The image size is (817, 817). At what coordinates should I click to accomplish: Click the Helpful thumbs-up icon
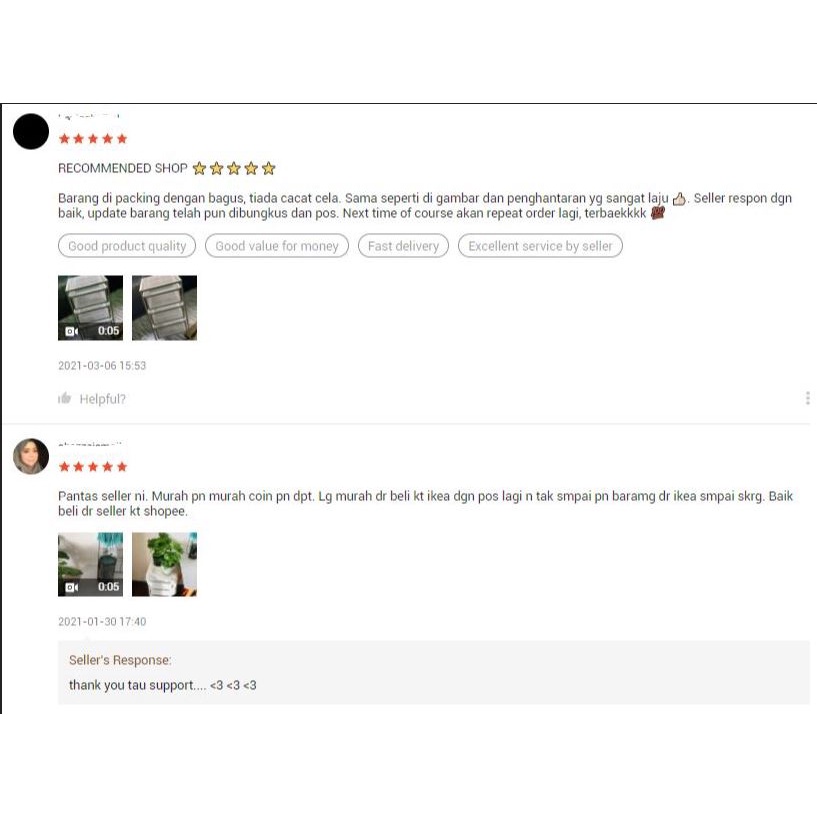65,399
